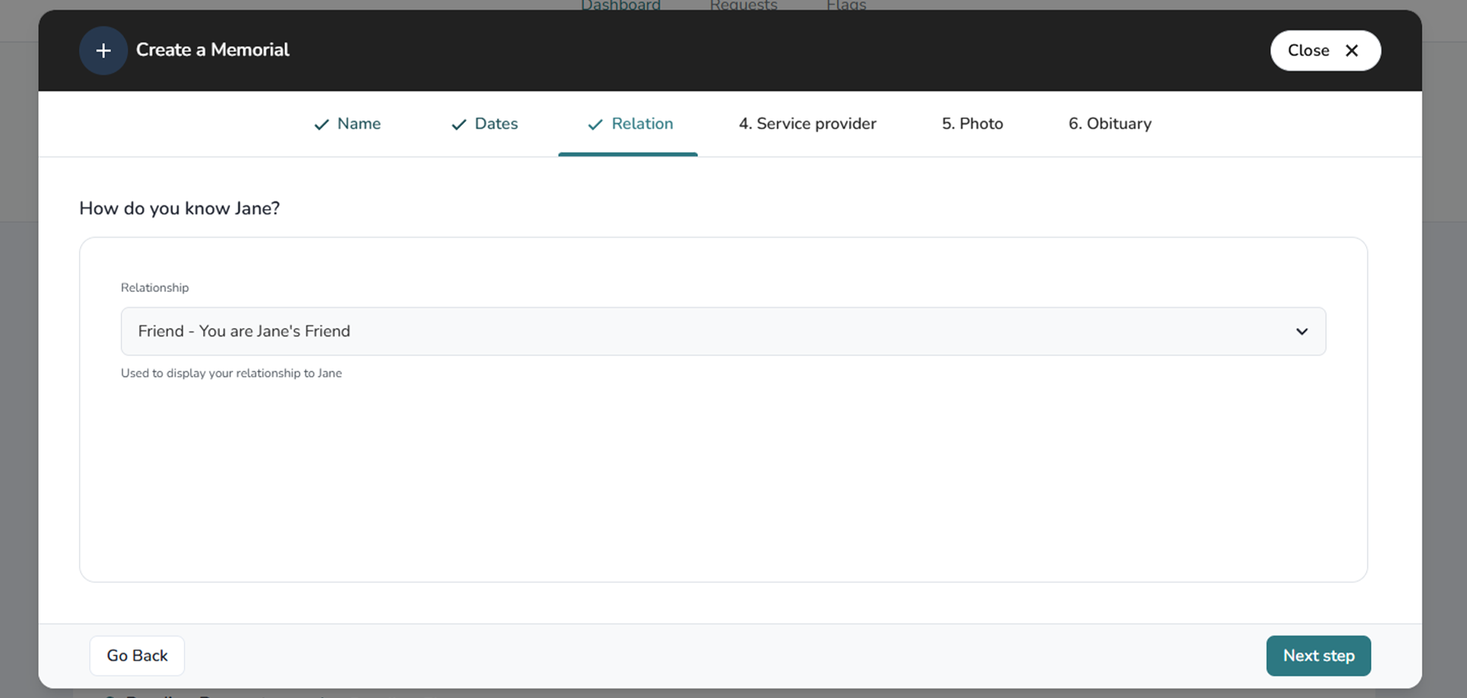Click the plus icon beside Create a Memorial
Viewport: 1467px width, 698px height.
103,51
